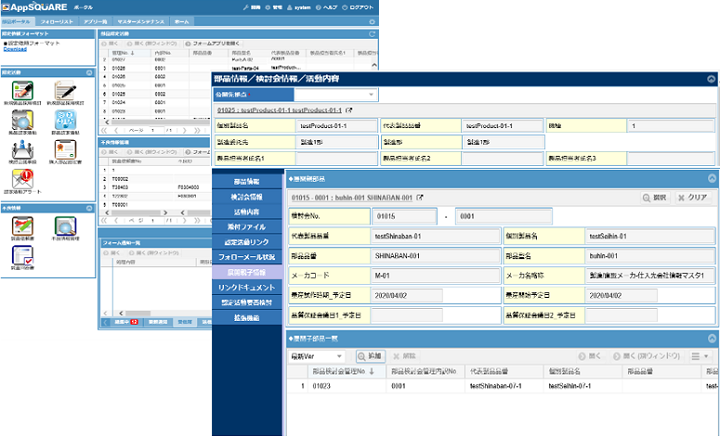The height and width of the screenshot is (437, 720).
Task: Collapse the 部品情報／検討会情報／活動内容 panel
Action: click(711, 77)
